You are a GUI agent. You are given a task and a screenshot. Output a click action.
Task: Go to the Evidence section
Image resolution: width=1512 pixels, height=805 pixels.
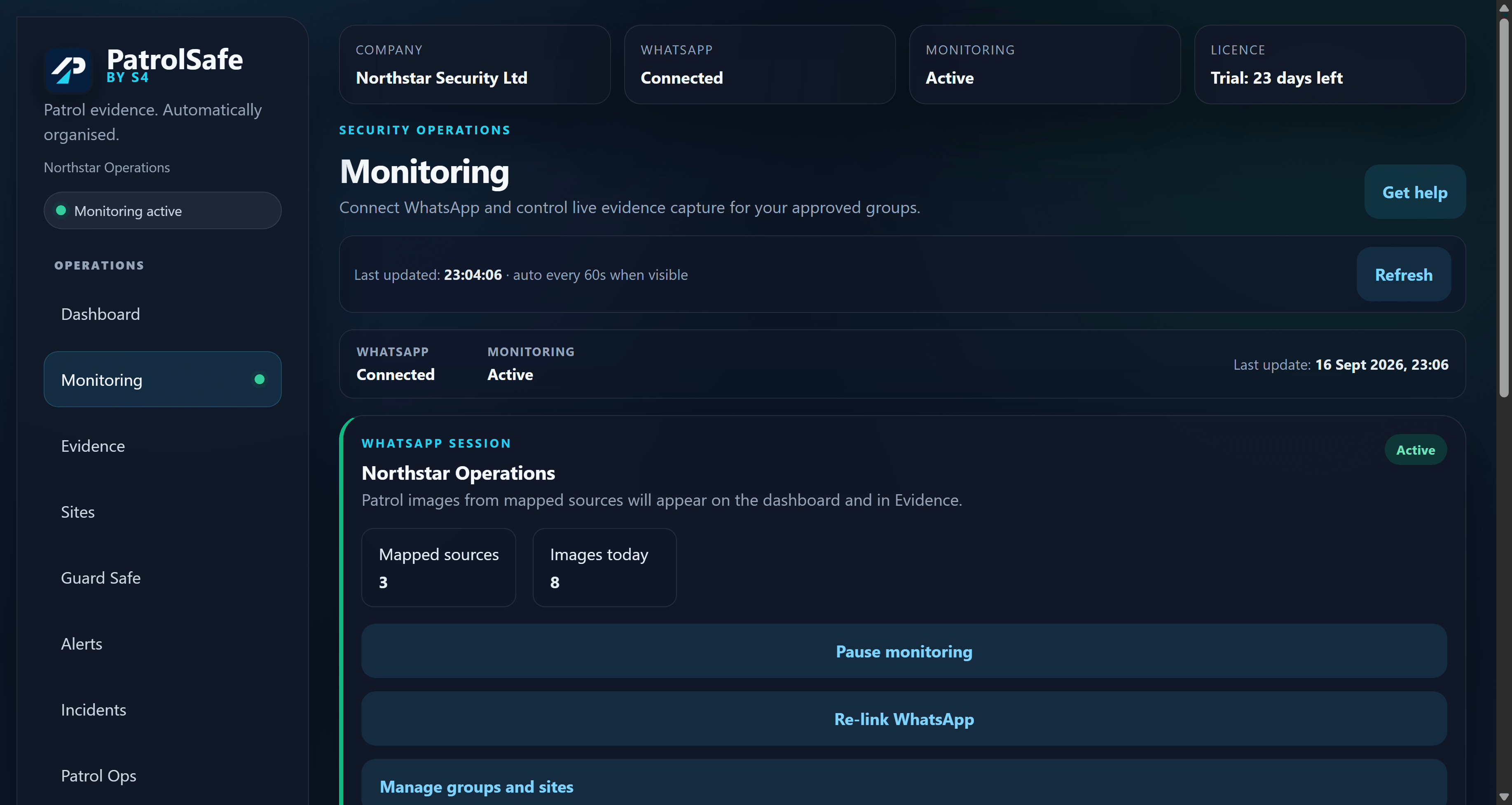pyautogui.click(x=163, y=446)
